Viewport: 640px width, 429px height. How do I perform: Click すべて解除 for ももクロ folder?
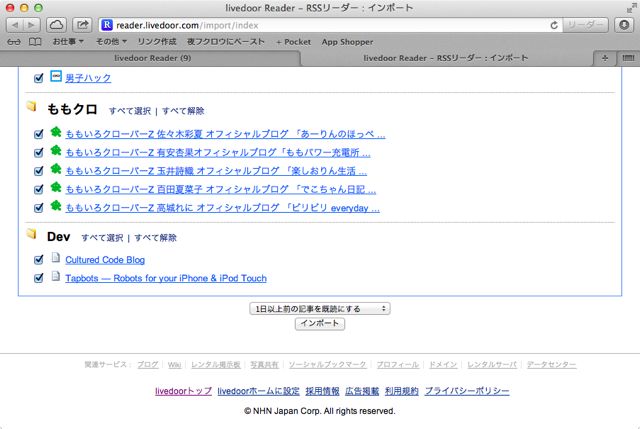(x=183, y=111)
